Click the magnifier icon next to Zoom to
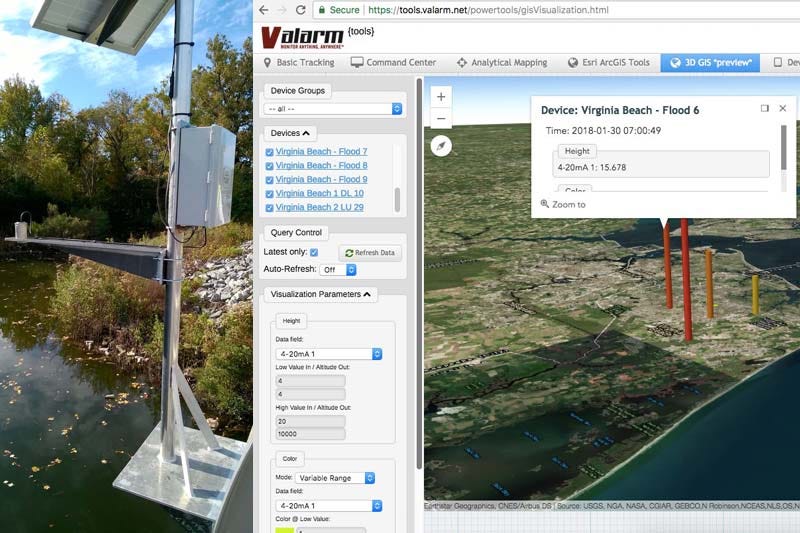The height and width of the screenshot is (533, 800). pos(544,204)
